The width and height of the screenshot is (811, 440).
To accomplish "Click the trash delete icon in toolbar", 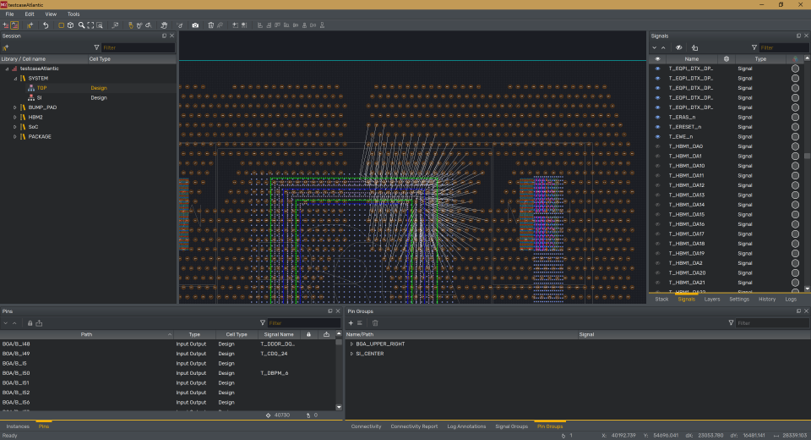I will click(x=211, y=25).
